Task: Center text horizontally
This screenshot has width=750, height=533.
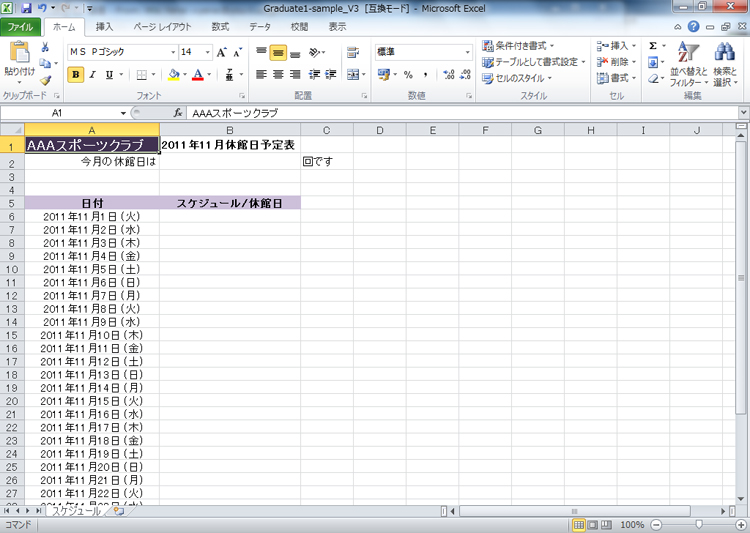Action: (x=278, y=74)
